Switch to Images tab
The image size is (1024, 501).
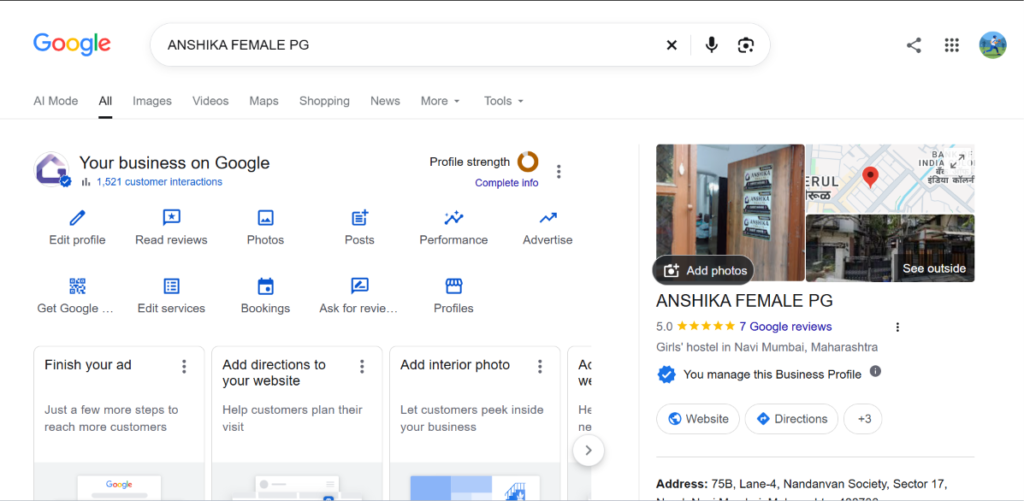click(152, 101)
